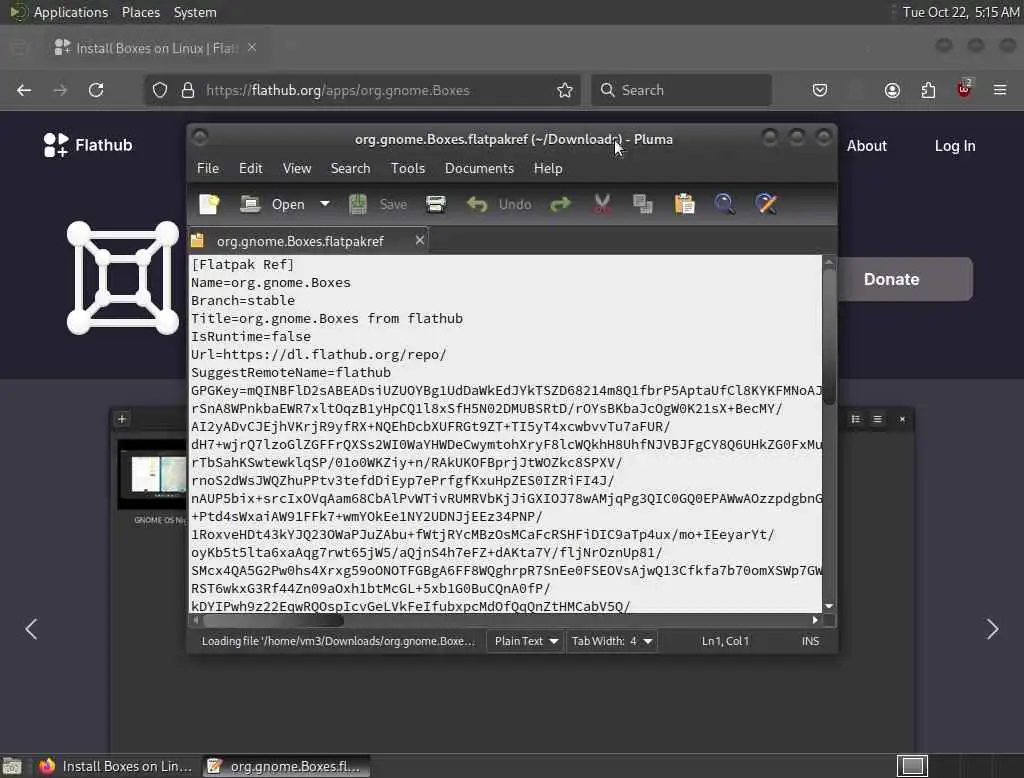1024x778 pixels.
Task: Open the Firefox extensions puzzle icon
Action: [928, 90]
